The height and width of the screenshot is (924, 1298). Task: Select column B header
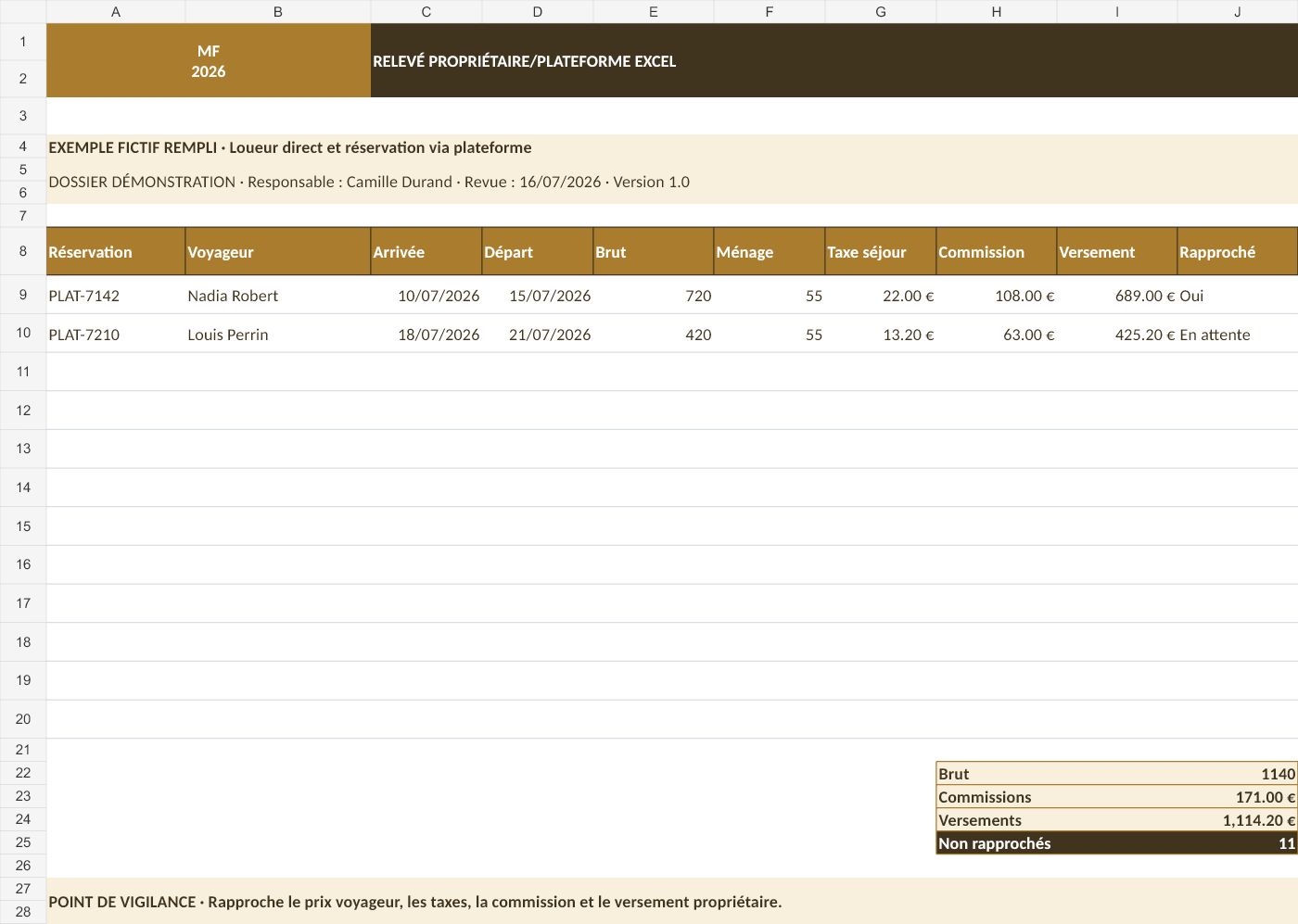pyautogui.click(x=278, y=12)
